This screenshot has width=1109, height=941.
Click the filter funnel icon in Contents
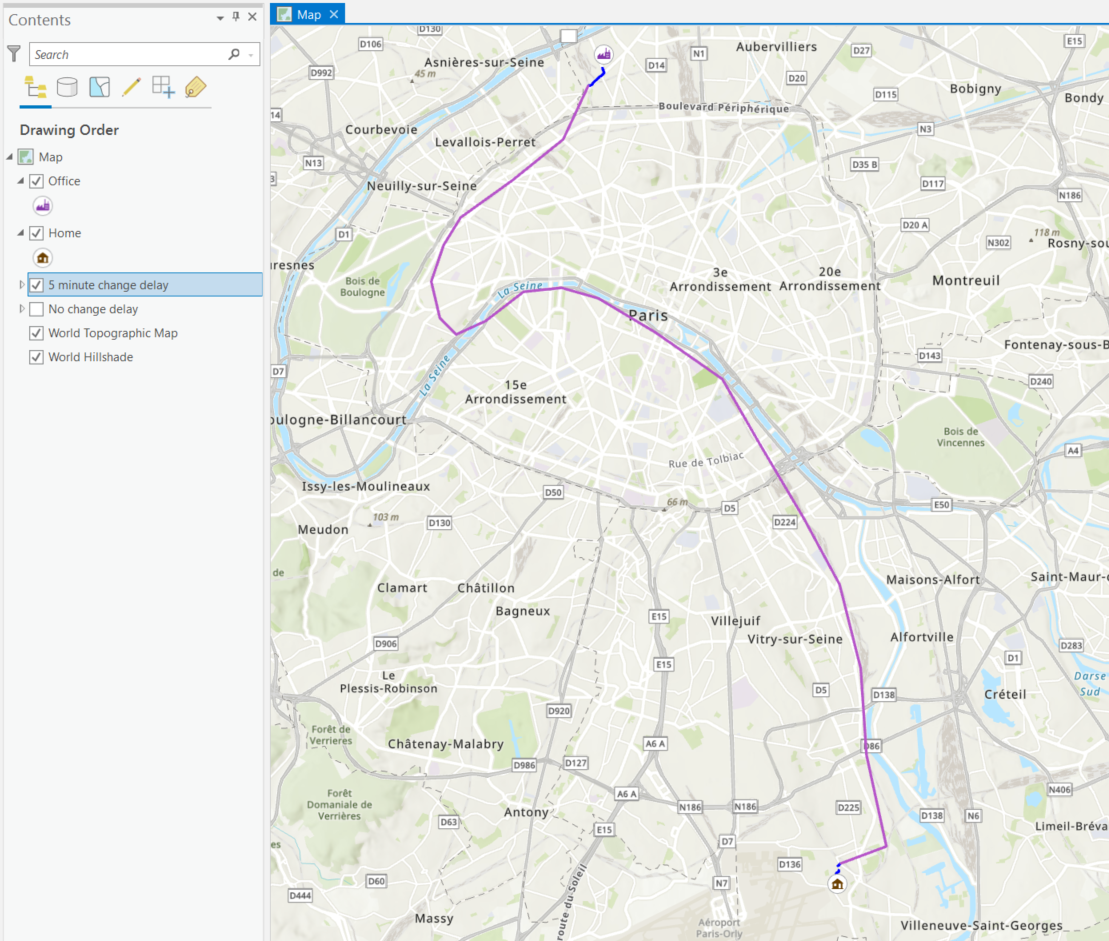(x=13, y=54)
